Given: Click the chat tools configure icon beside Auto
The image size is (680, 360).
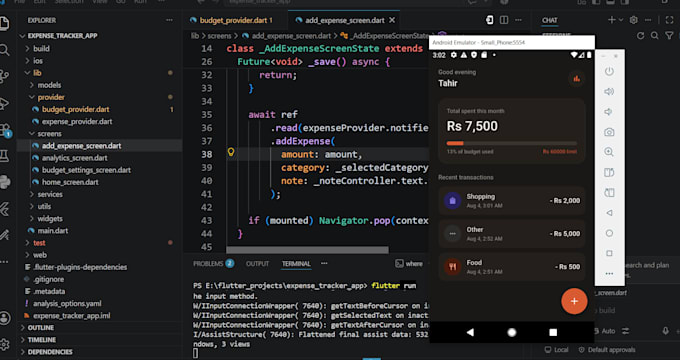Looking at the screenshot, I should (x=625, y=331).
